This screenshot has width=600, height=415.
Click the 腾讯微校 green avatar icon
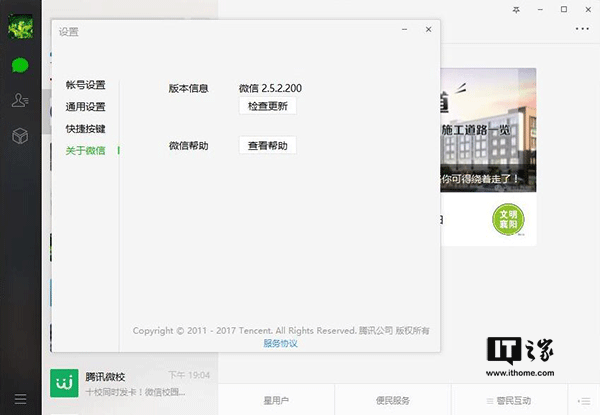(x=64, y=383)
